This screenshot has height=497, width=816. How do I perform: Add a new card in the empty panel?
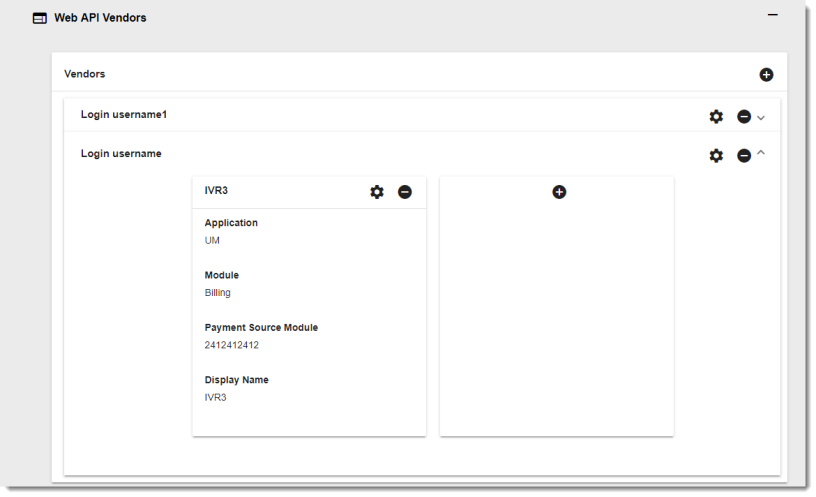(559, 191)
